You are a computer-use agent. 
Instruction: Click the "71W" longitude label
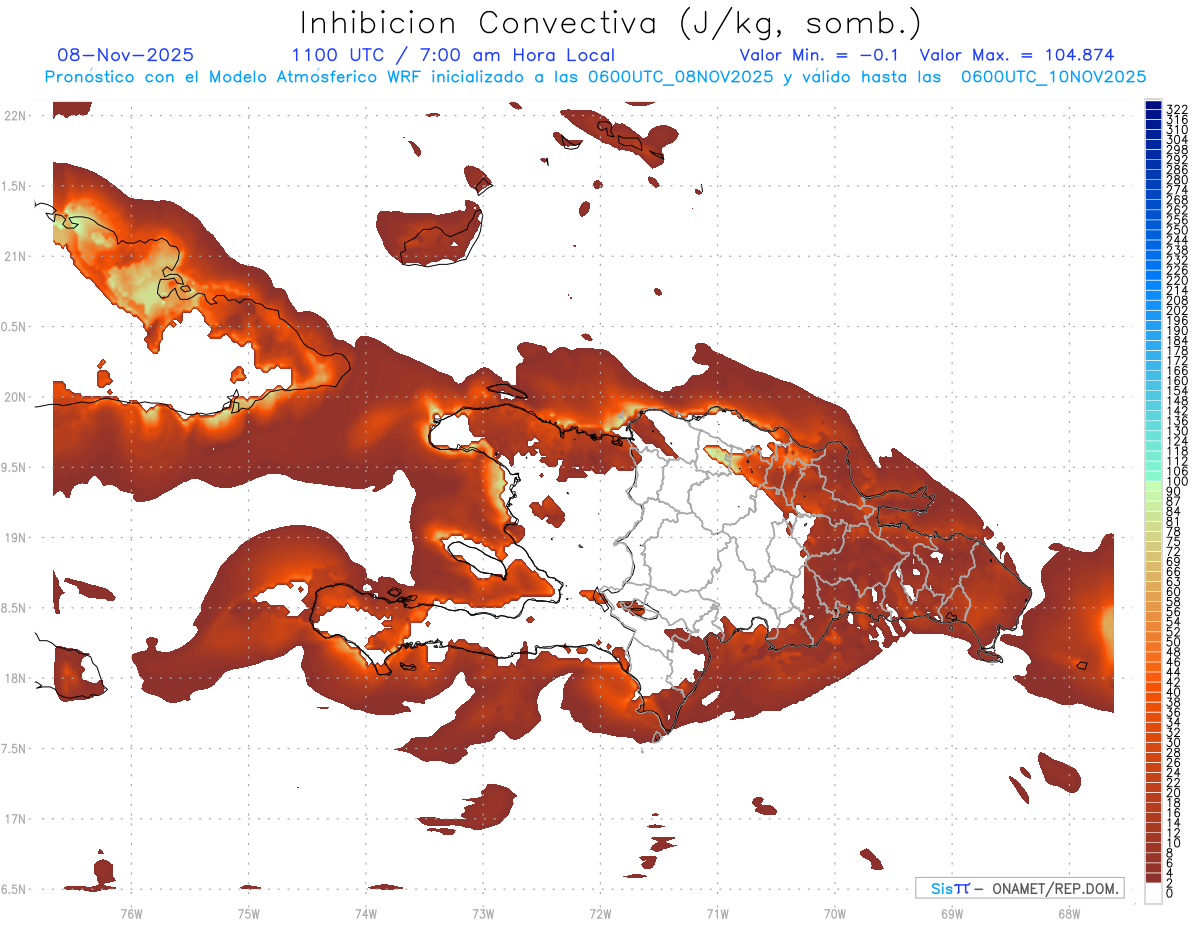[717, 913]
